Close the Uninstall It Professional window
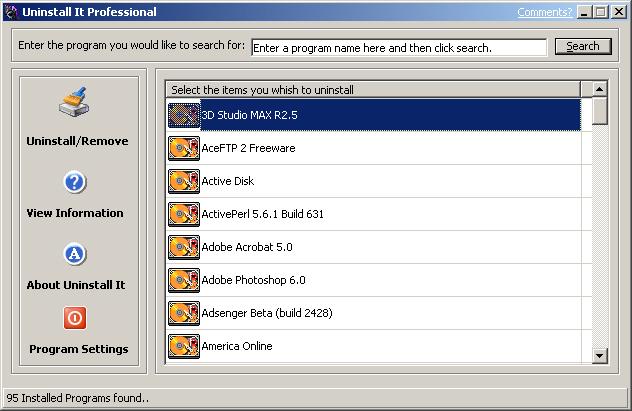Screen dimensions: 632x411 pyautogui.click(x=618, y=12)
